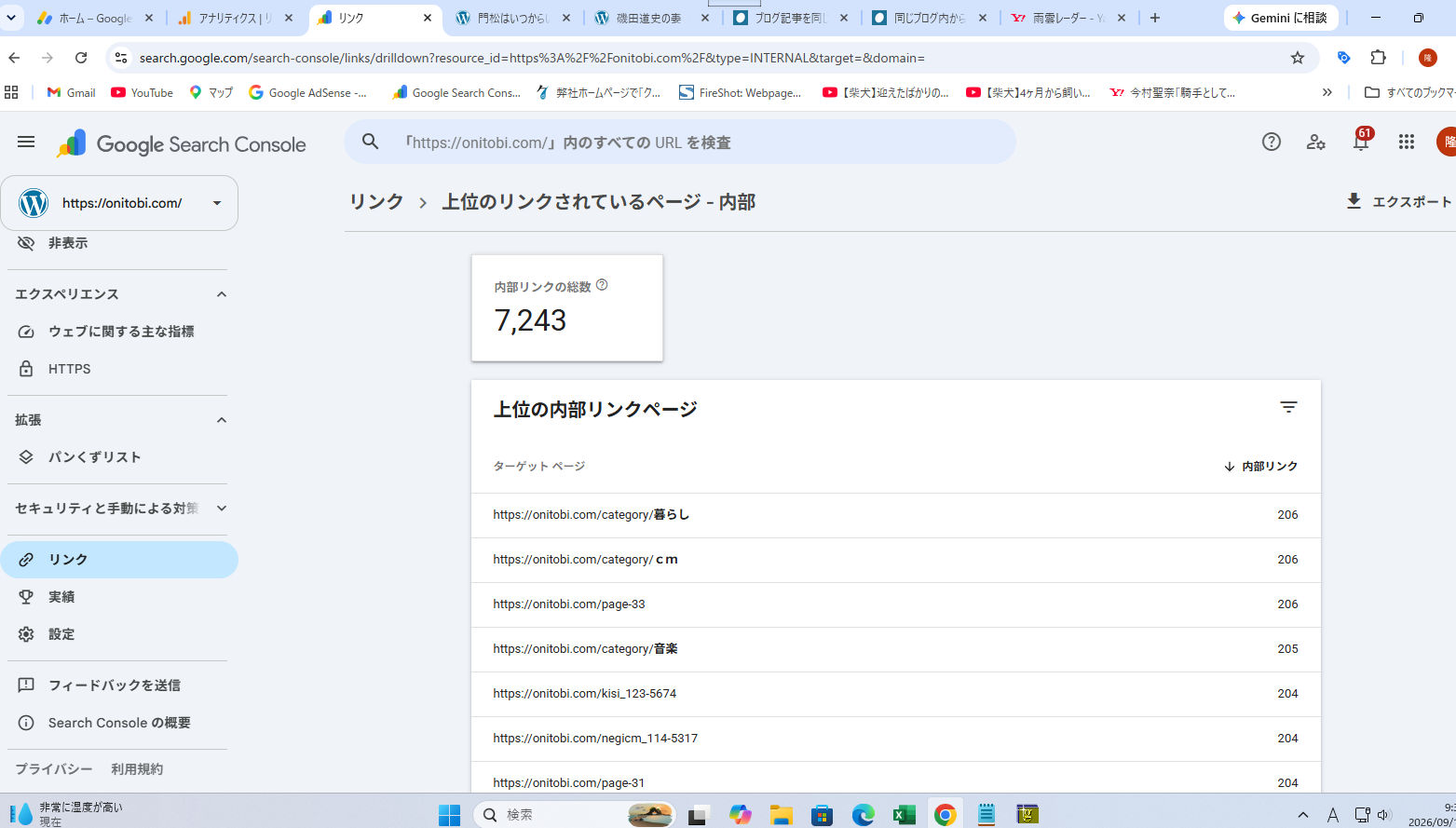Image resolution: width=1456 pixels, height=828 pixels.
Task: Select the 実績 sidebar item
Action: coord(119,597)
